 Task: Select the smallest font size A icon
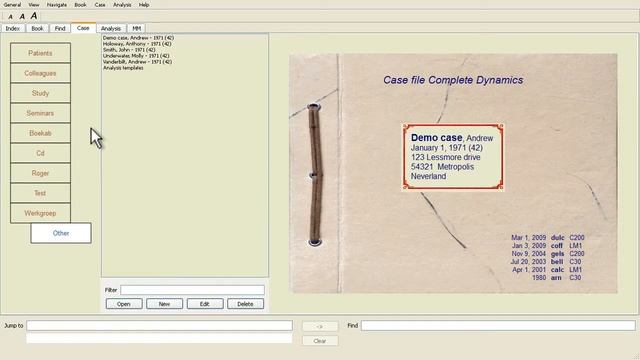[x=11, y=17]
